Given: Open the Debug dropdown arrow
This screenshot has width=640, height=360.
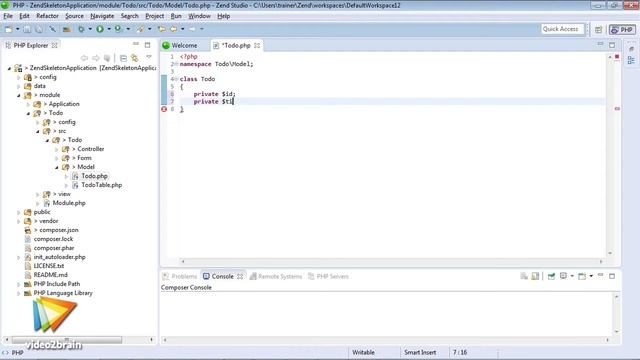Looking at the screenshot, I should coord(90,29).
